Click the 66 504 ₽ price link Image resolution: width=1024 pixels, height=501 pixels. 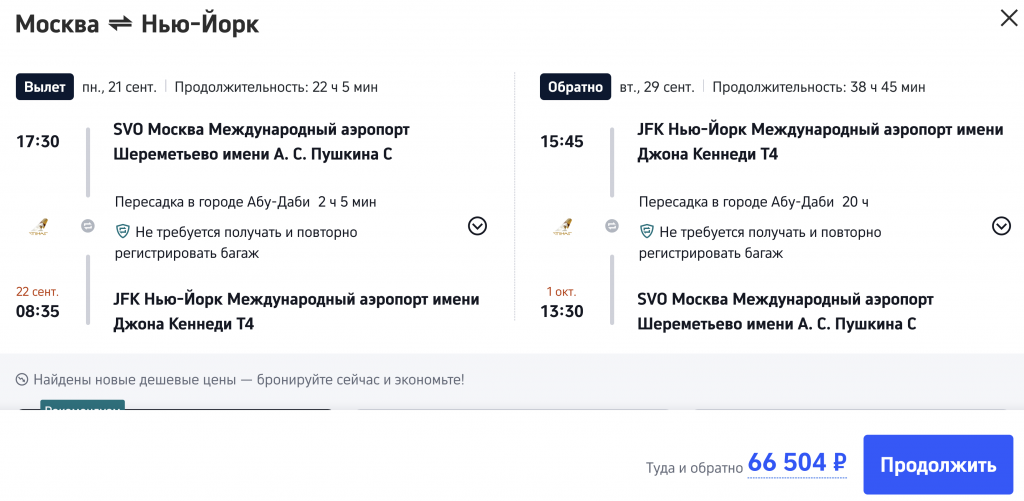797,464
